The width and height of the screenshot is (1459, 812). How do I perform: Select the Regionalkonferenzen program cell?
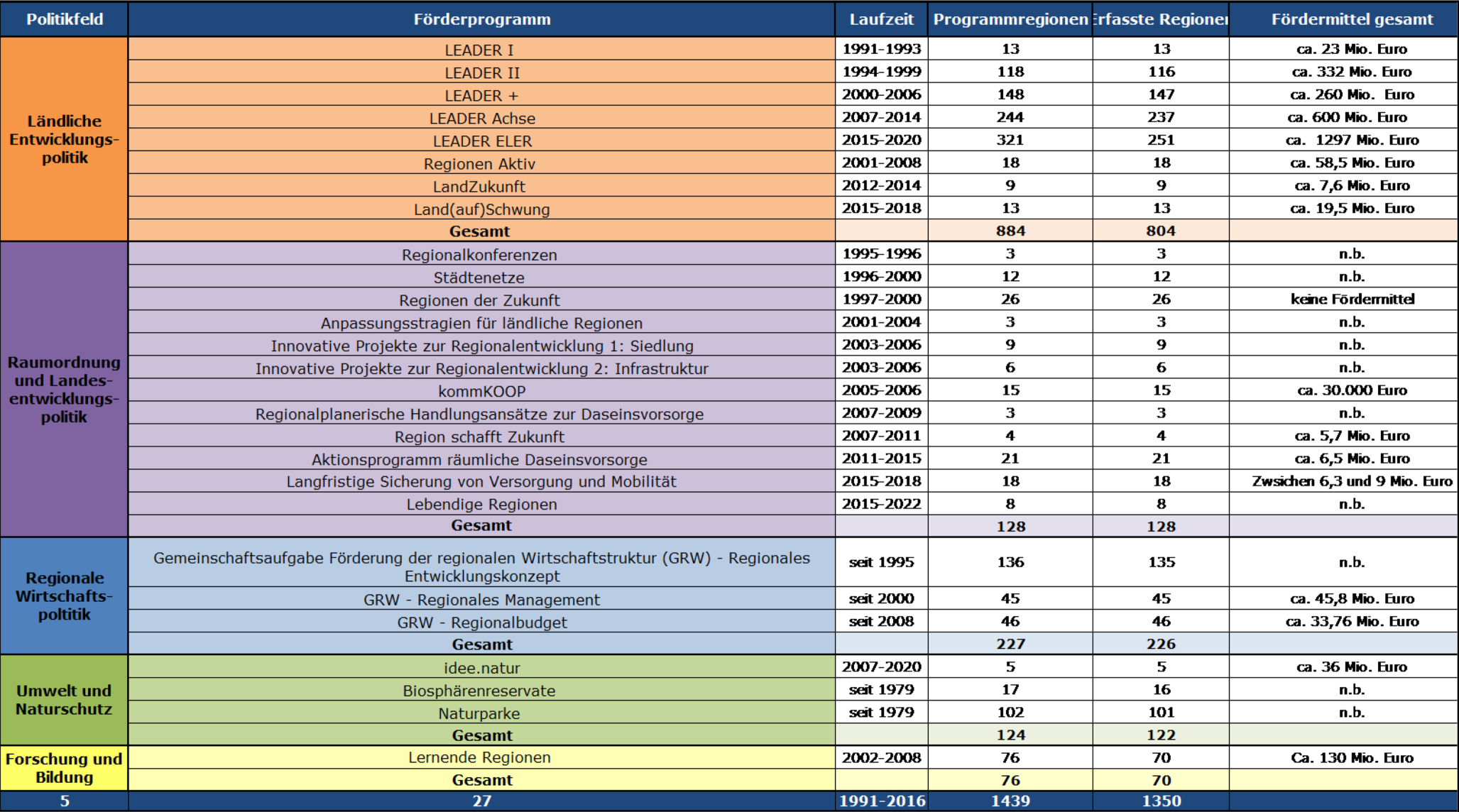click(481, 253)
